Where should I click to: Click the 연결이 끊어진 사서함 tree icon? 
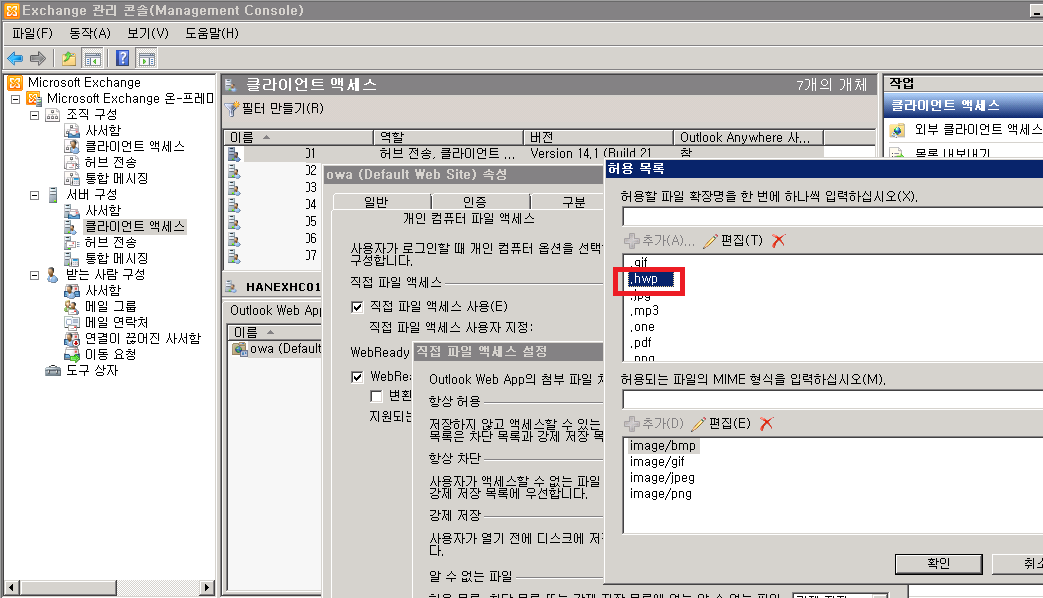[72, 339]
